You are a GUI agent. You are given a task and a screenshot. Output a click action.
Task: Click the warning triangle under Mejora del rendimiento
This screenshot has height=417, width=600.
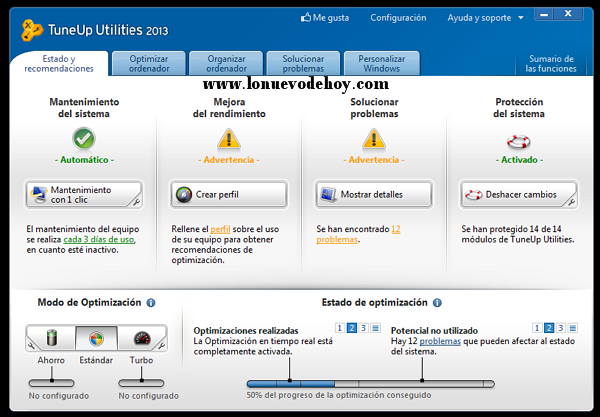(229, 139)
